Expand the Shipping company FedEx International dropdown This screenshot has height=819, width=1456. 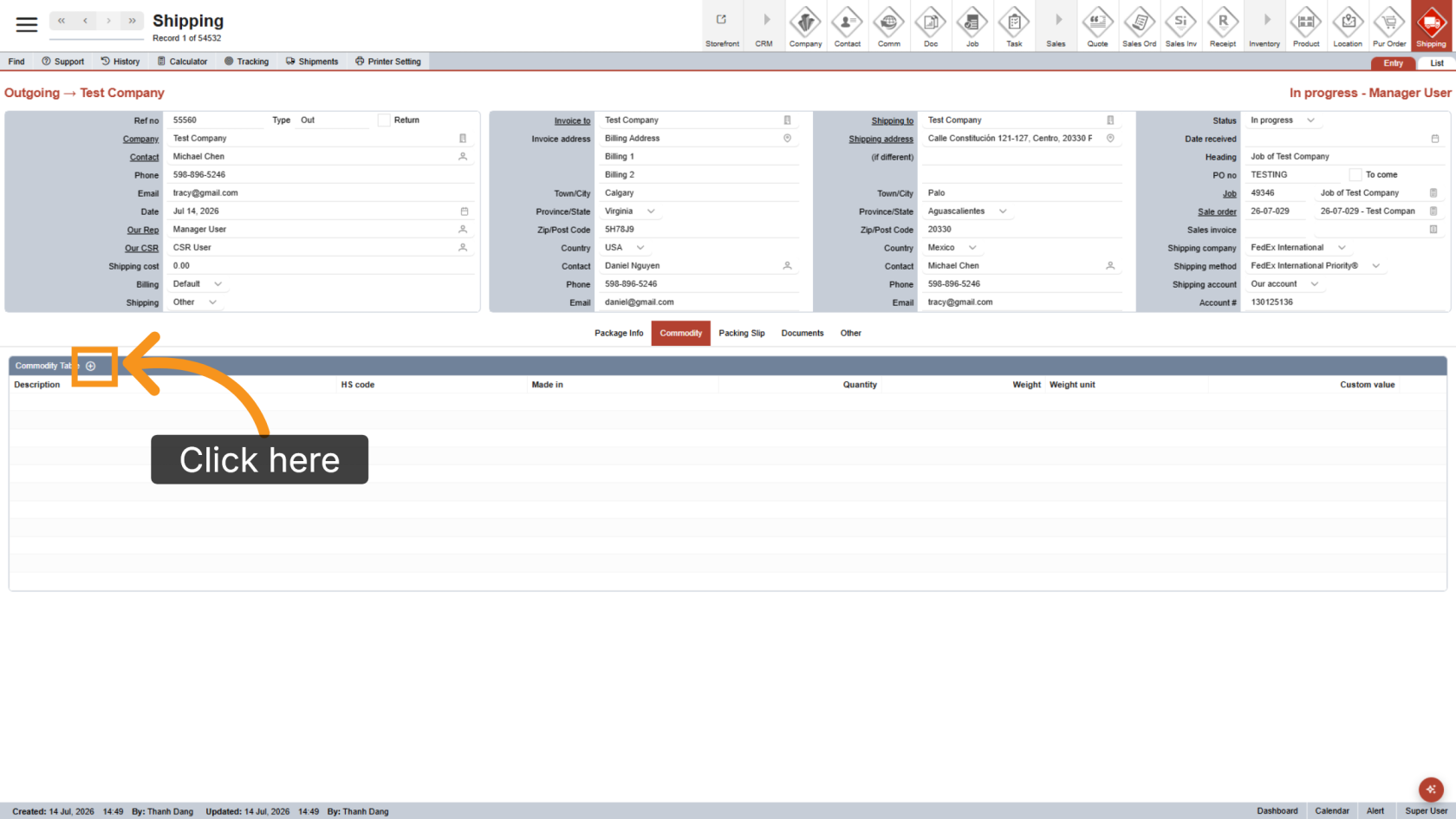[1297, 248]
